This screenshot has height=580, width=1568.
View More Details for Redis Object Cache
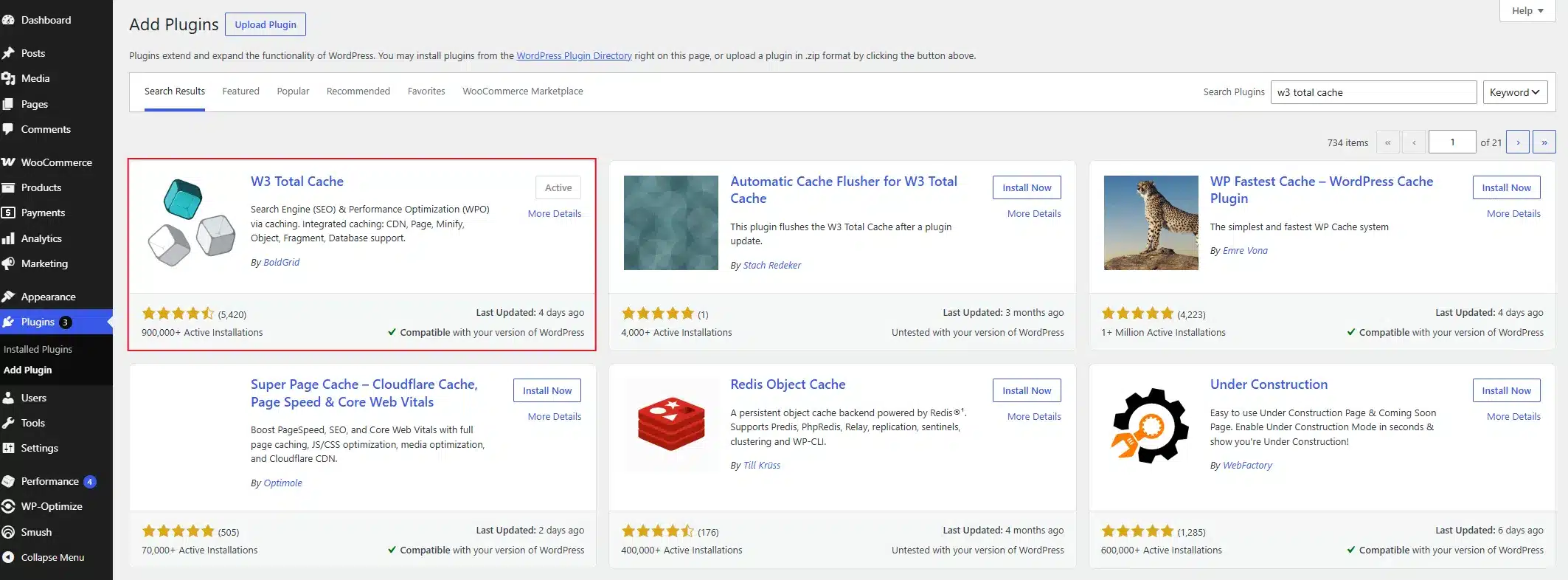[1034, 416]
